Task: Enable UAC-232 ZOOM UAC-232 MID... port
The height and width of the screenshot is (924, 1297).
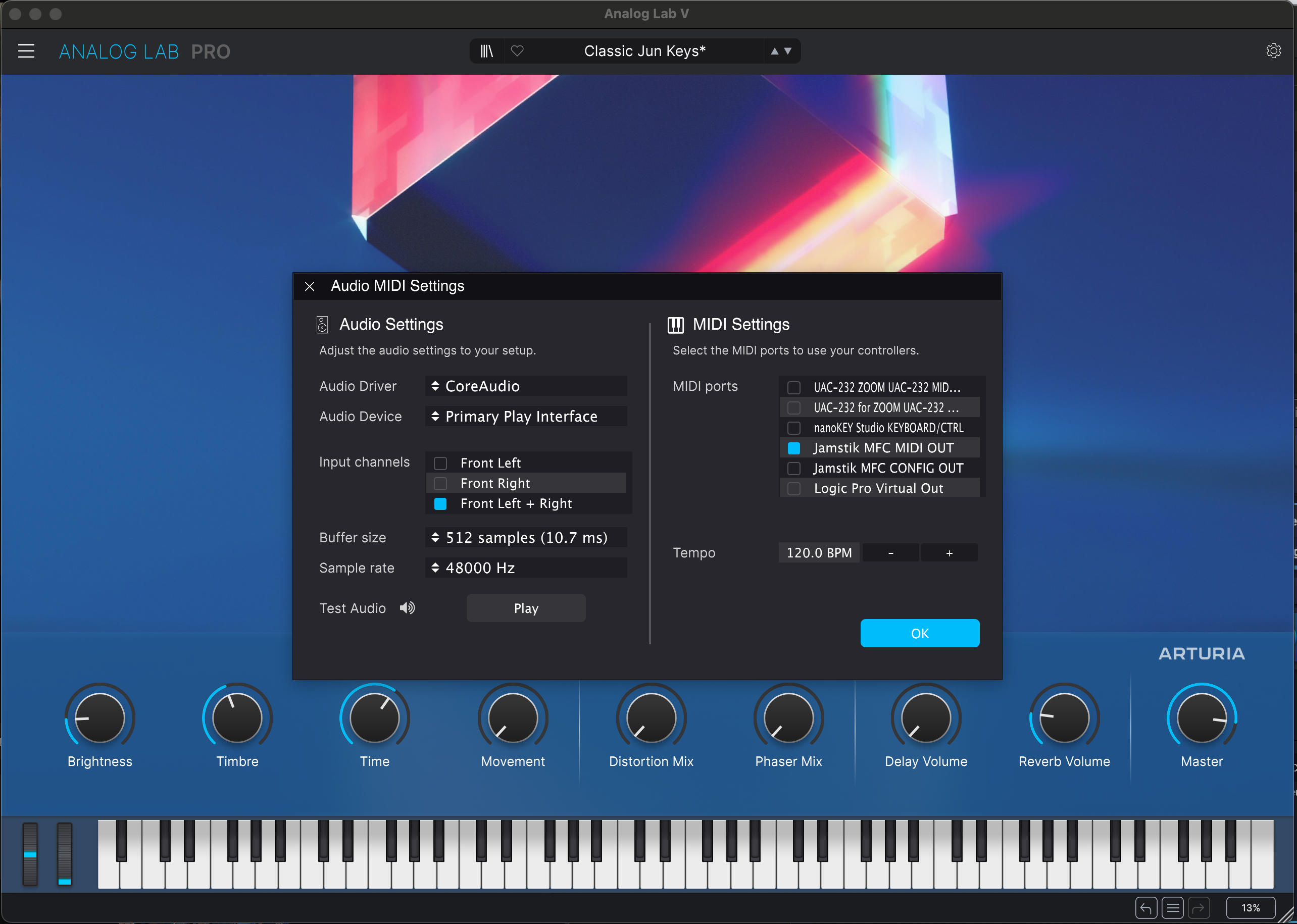Action: tap(794, 387)
